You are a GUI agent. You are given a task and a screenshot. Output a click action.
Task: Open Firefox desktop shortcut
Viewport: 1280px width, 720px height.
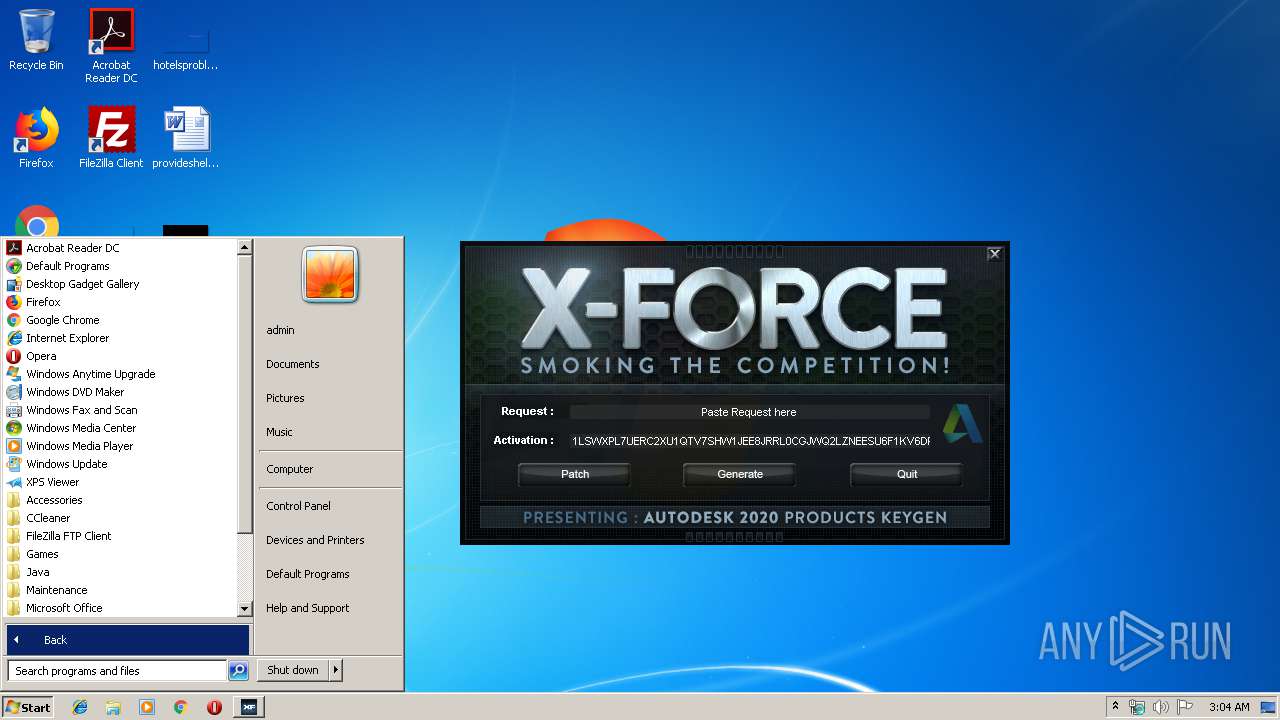36,137
